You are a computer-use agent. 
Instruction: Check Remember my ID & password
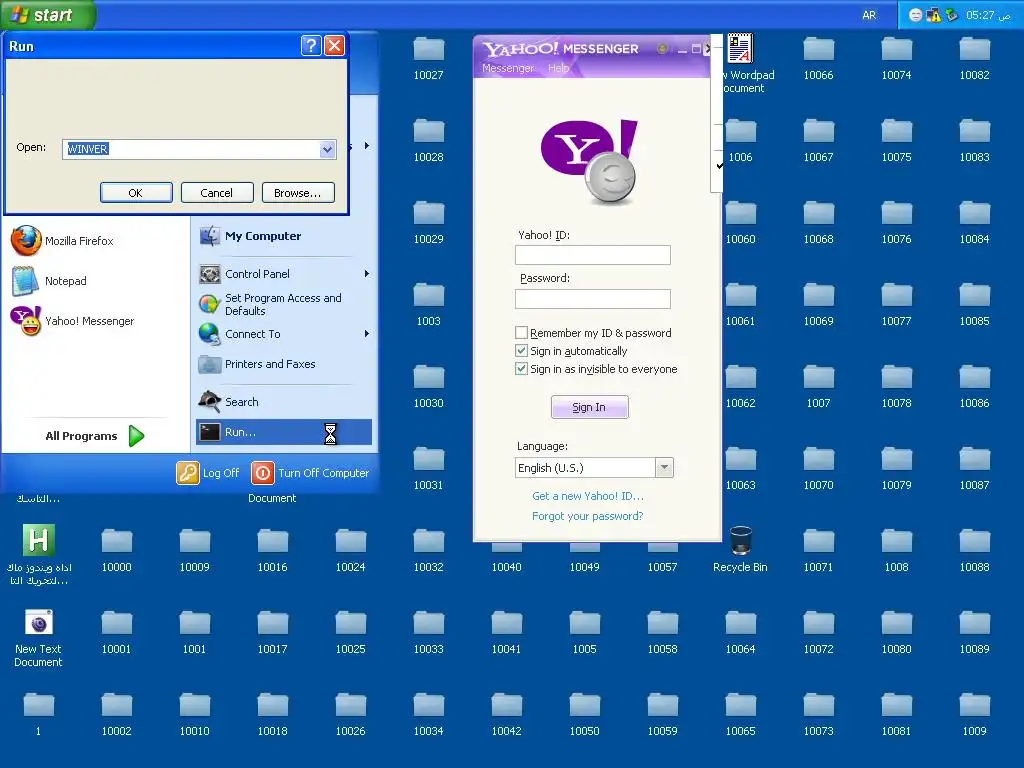pos(521,332)
